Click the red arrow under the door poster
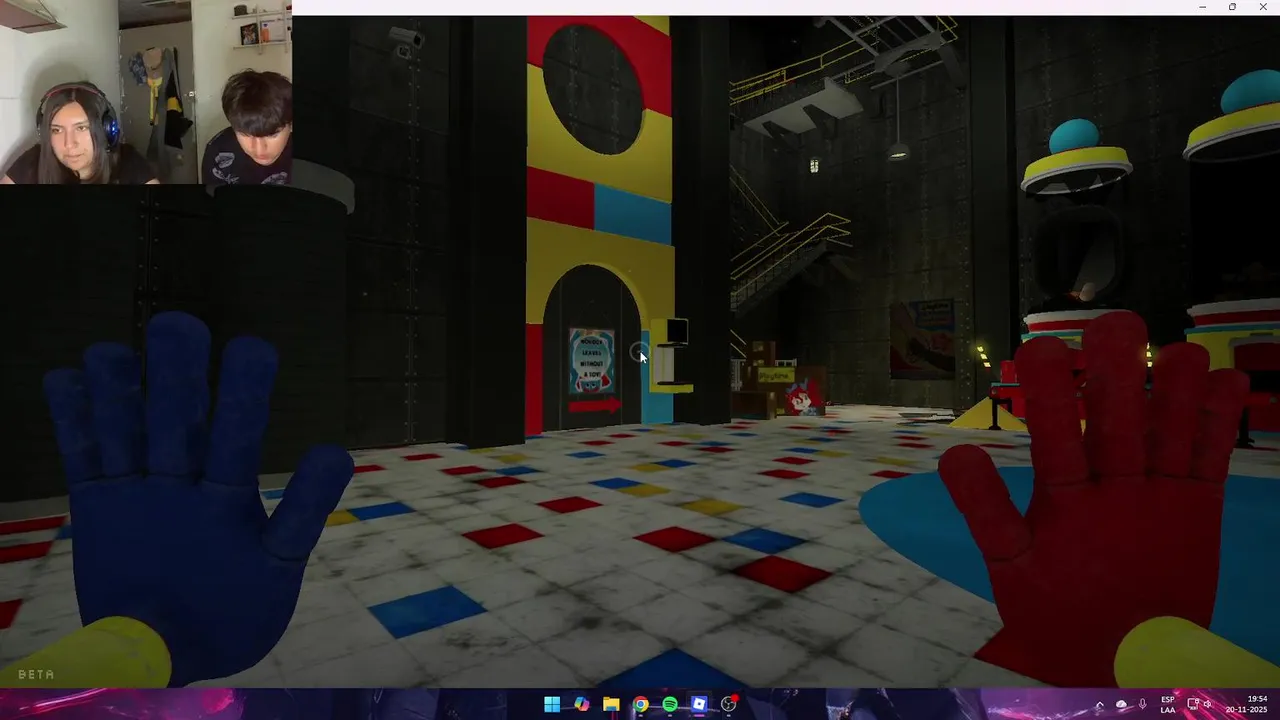 594,405
